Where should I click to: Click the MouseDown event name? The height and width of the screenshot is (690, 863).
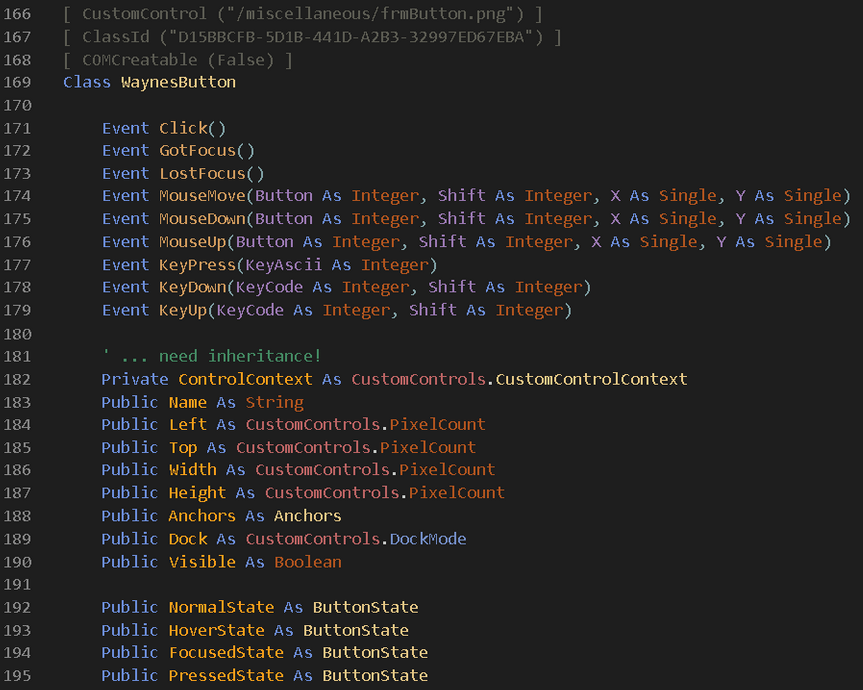[x=202, y=219]
